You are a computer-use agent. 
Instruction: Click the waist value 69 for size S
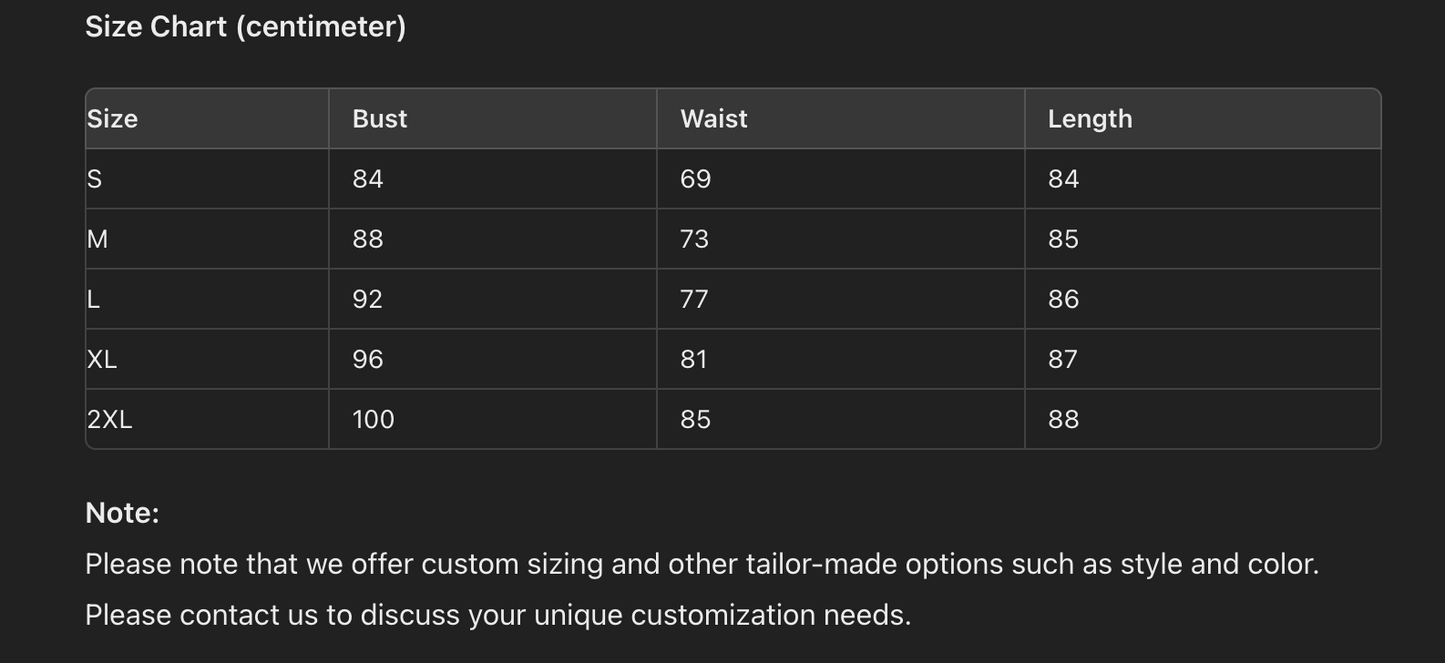click(695, 179)
